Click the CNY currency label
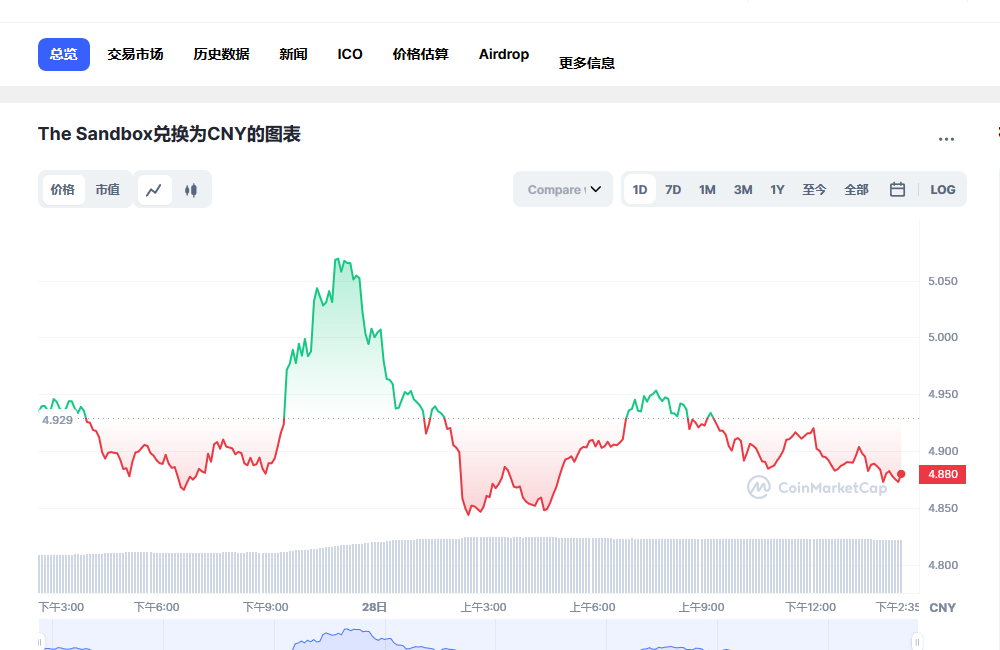The height and width of the screenshot is (650, 1000). (x=943, y=608)
